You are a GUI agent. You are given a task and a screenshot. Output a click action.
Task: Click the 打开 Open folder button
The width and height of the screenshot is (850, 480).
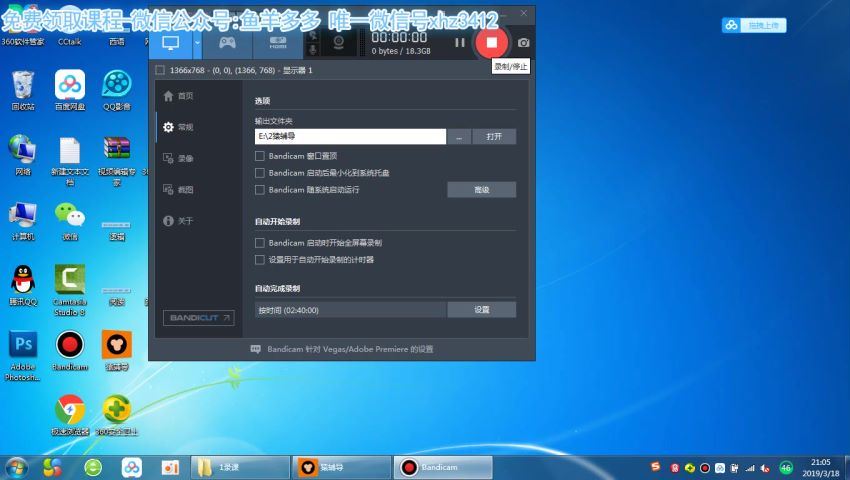coord(494,137)
